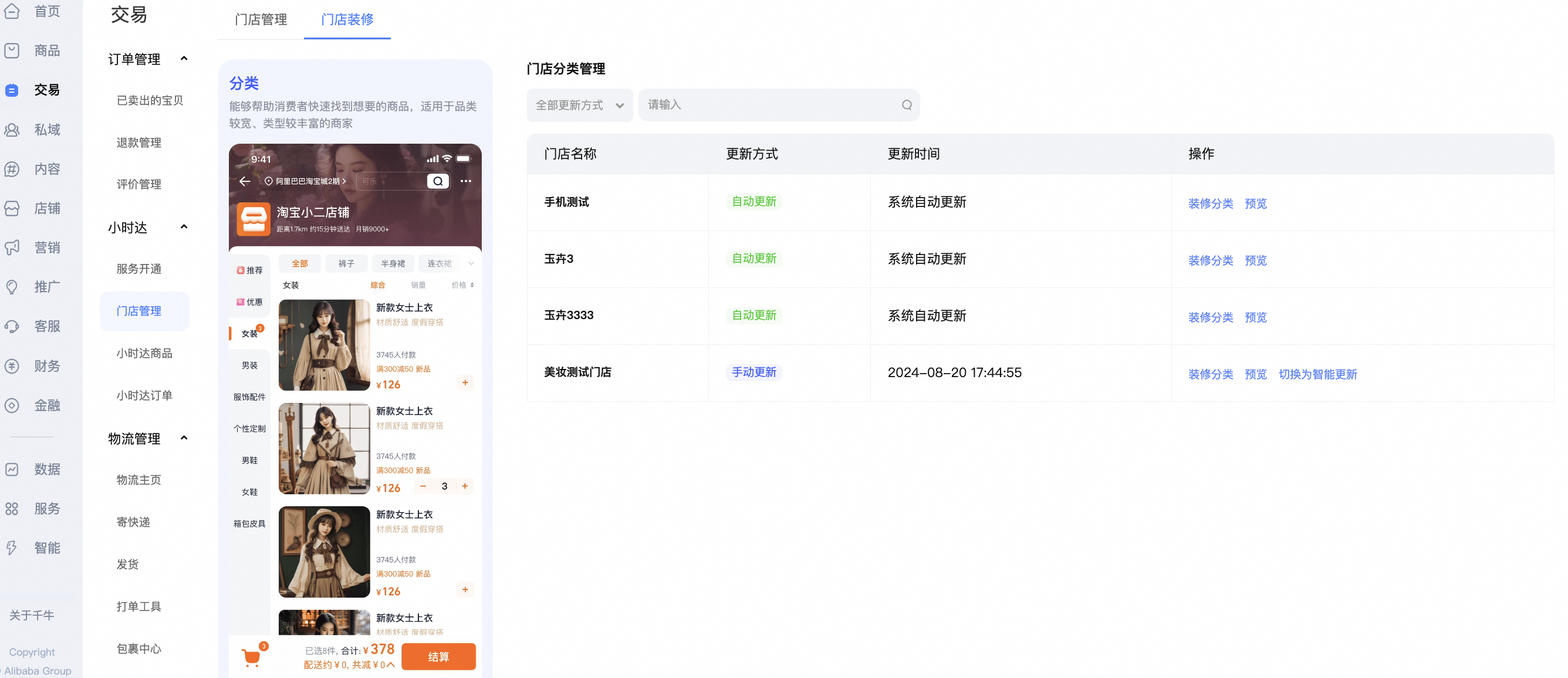Open the 智能 lightning icon
Viewport: 1568px width, 678px height.
[x=12, y=548]
